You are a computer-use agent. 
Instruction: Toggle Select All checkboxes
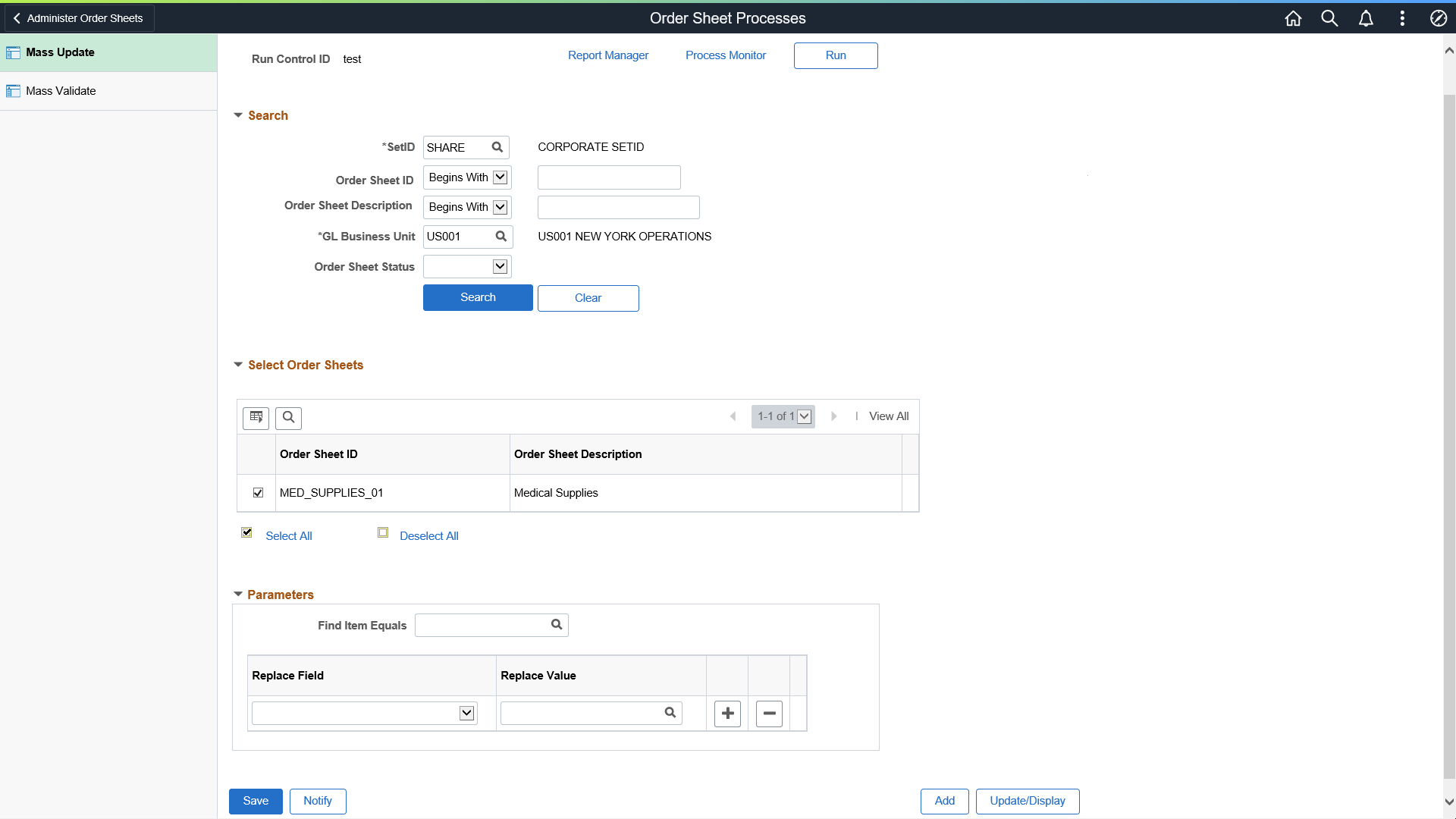point(247,532)
